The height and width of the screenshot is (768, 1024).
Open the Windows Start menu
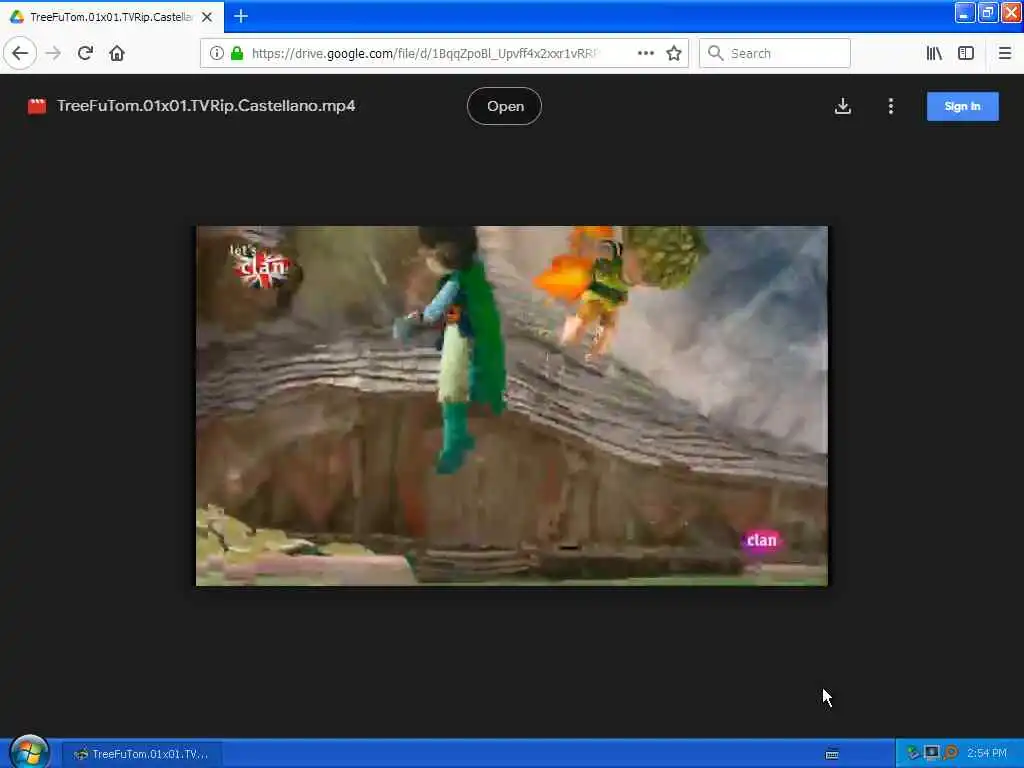29,752
